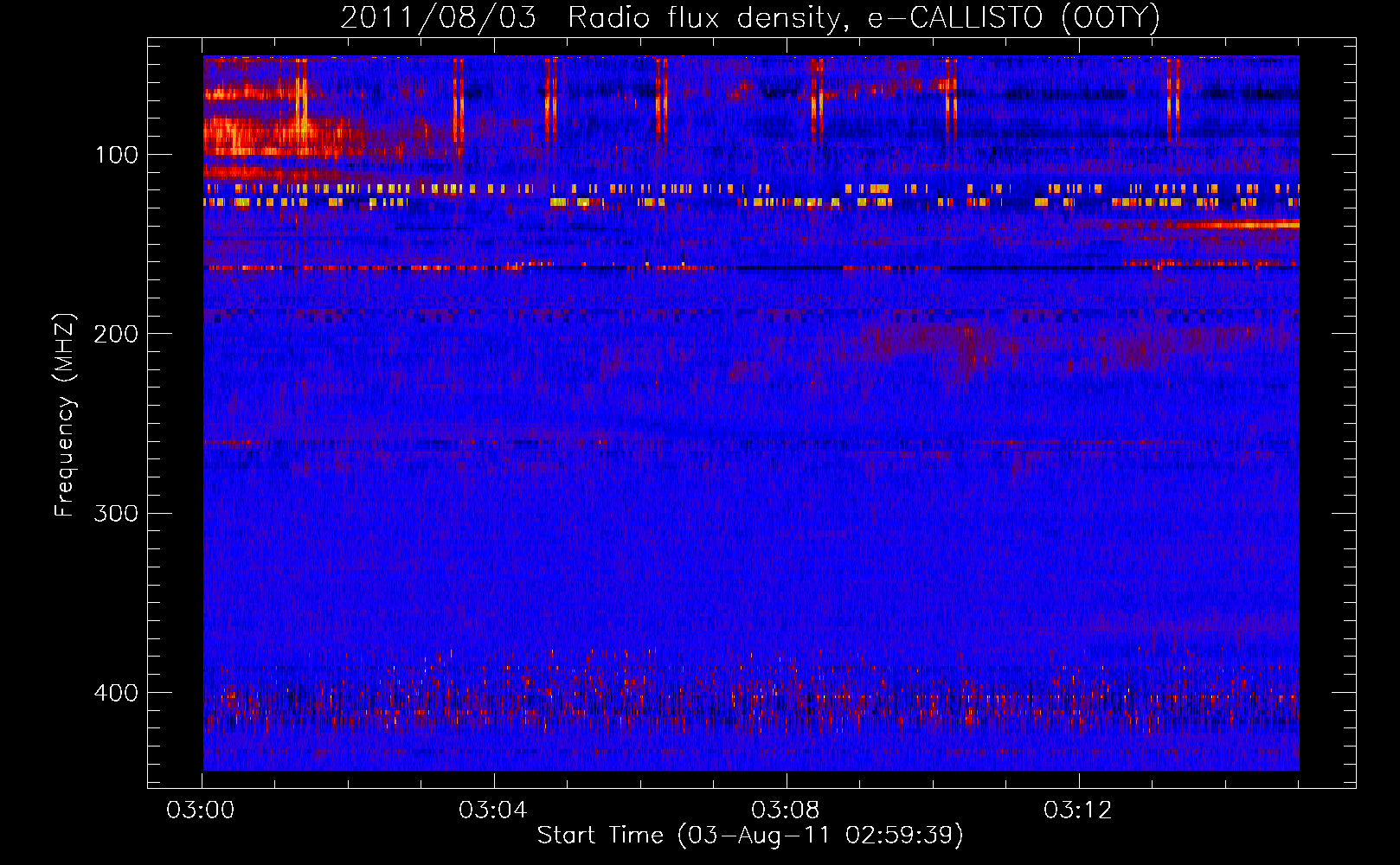Click the '400' frequency tick label

[x=116, y=693]
